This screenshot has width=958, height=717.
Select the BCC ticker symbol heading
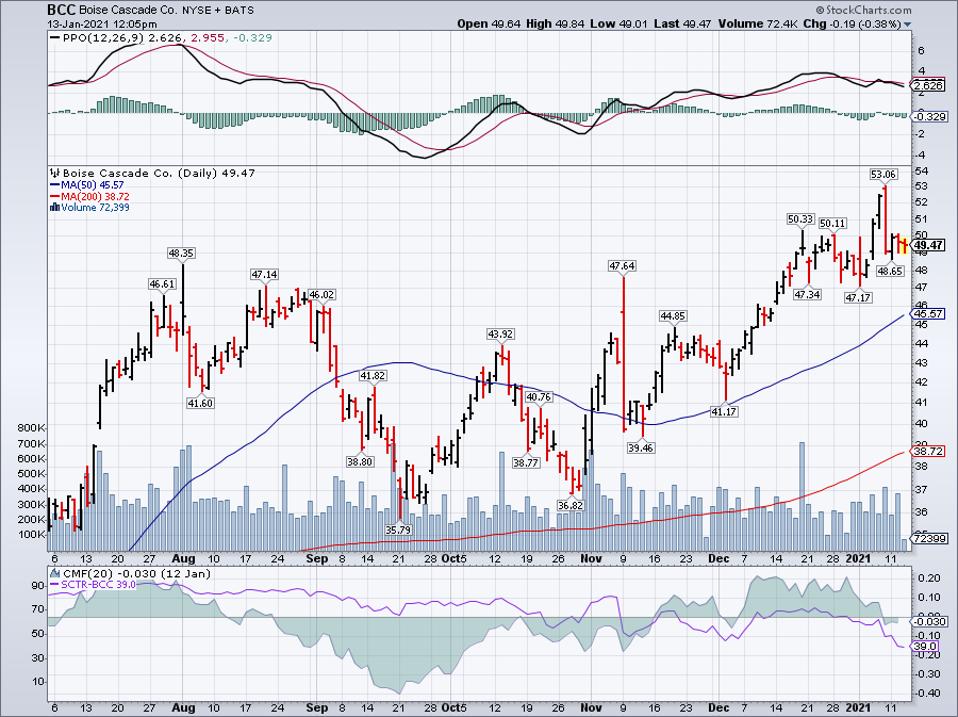(62, 10)
